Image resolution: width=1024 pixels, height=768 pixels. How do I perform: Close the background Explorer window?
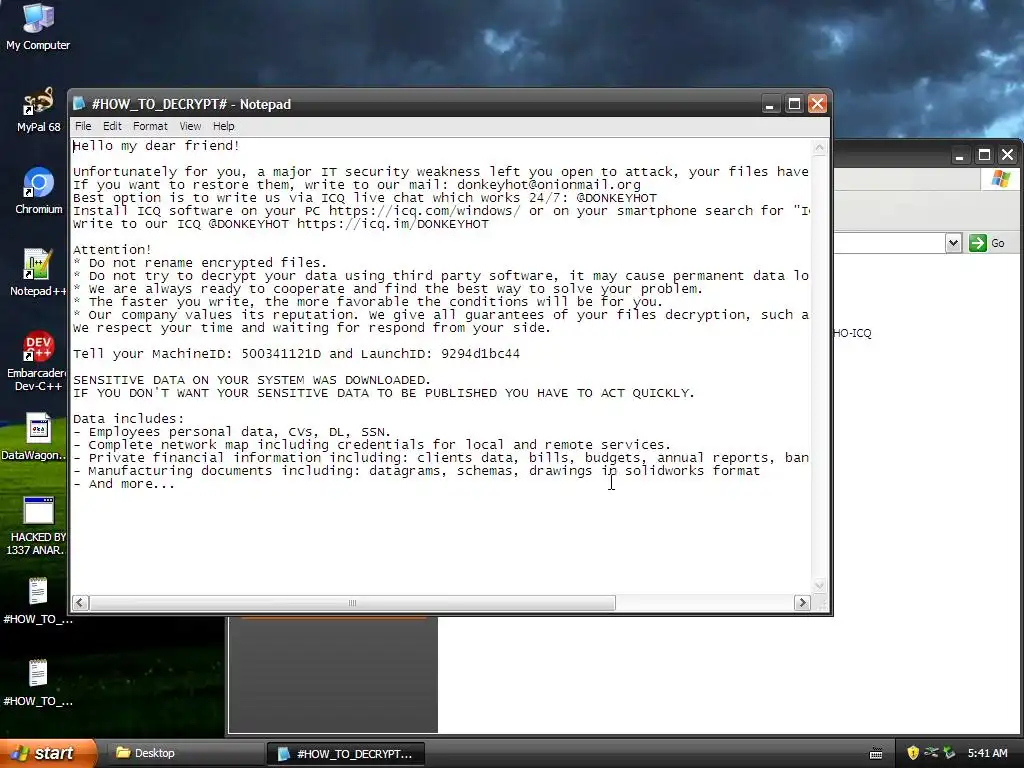pyautogui.click(x=1008, y=155)
